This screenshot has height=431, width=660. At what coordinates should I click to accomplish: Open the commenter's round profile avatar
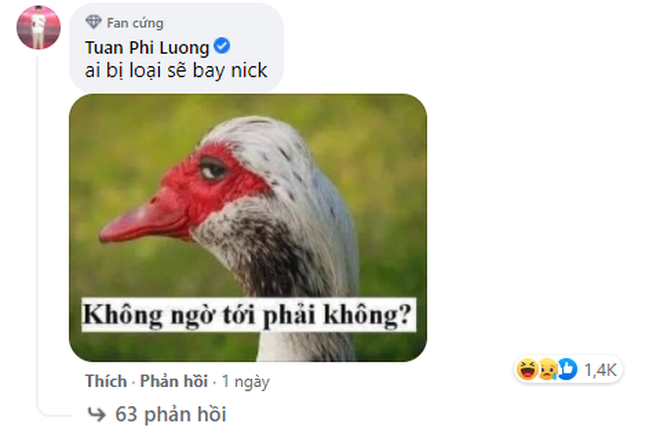pos(38,27)
